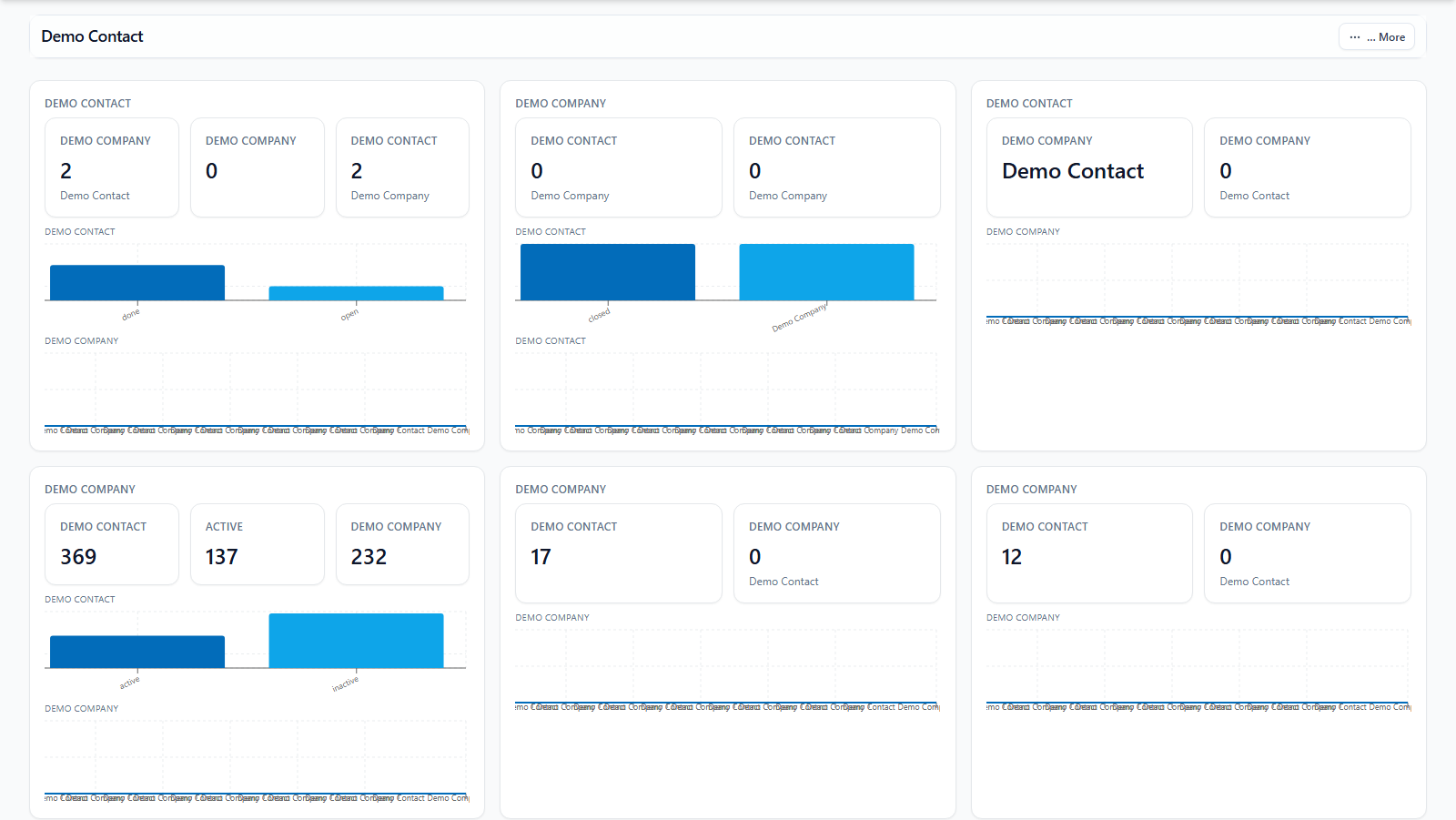The image size is (1456, 820).
Task: Open the zero card beside the 17 card
Action: [x=837, y=553]
